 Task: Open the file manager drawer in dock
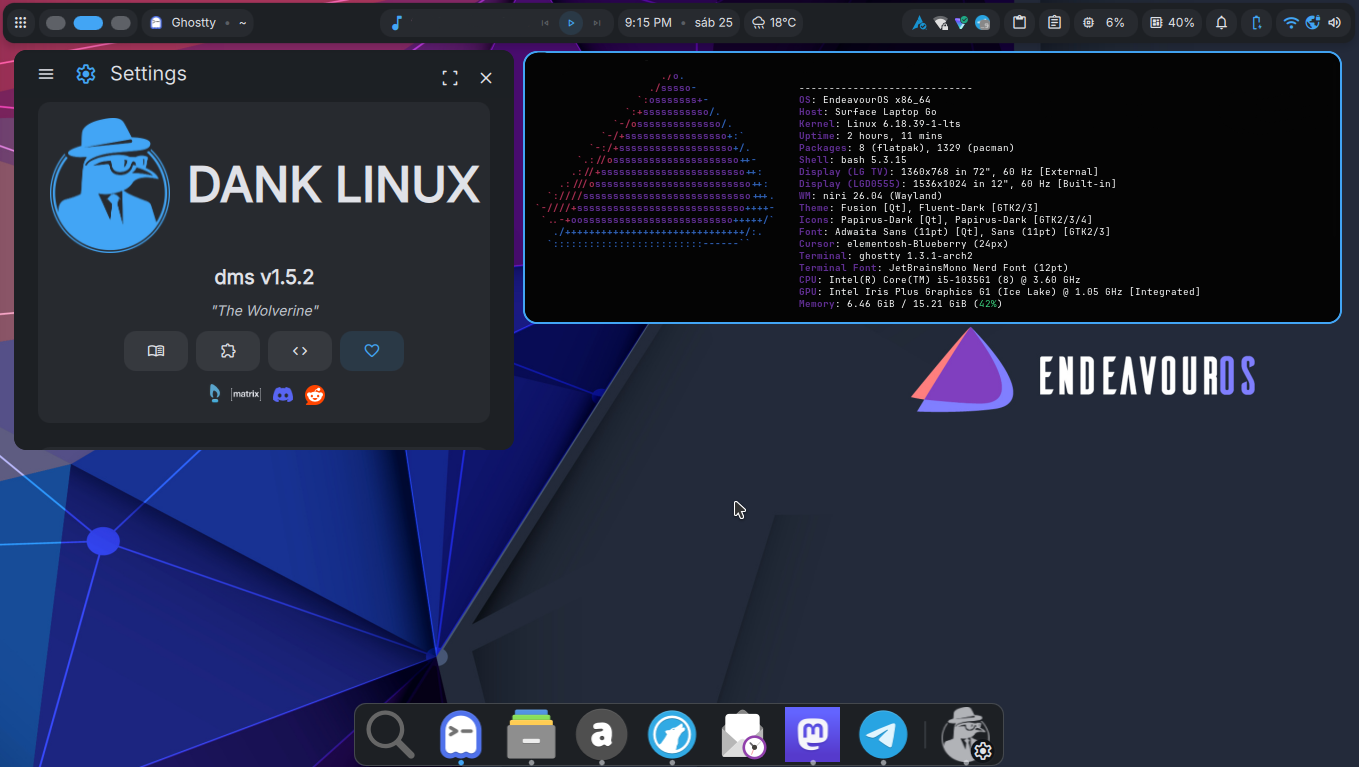coord(531,735)
